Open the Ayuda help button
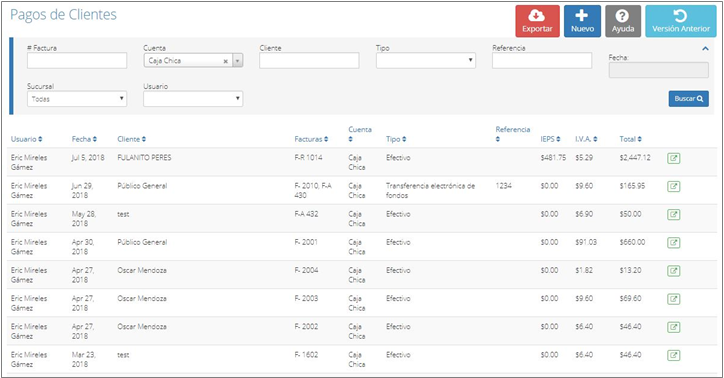 (x=623, y=21)
